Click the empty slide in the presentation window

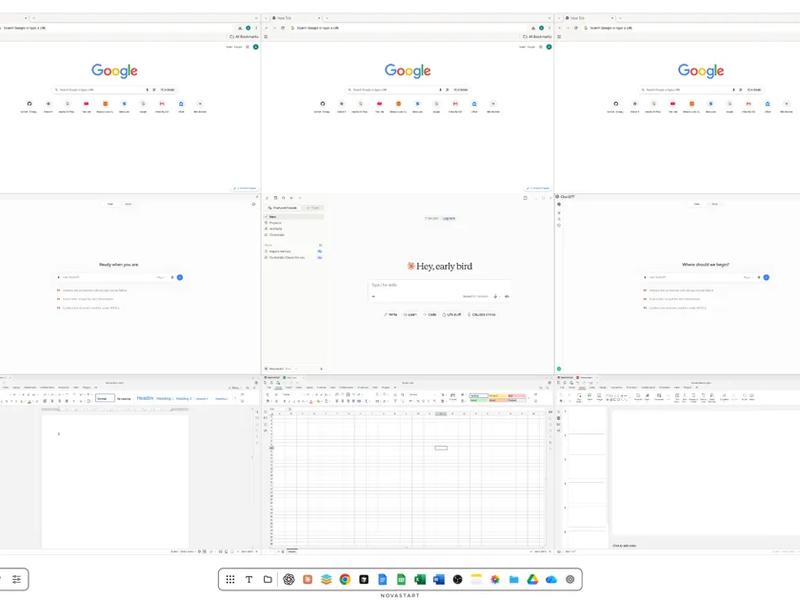point(706,472)
